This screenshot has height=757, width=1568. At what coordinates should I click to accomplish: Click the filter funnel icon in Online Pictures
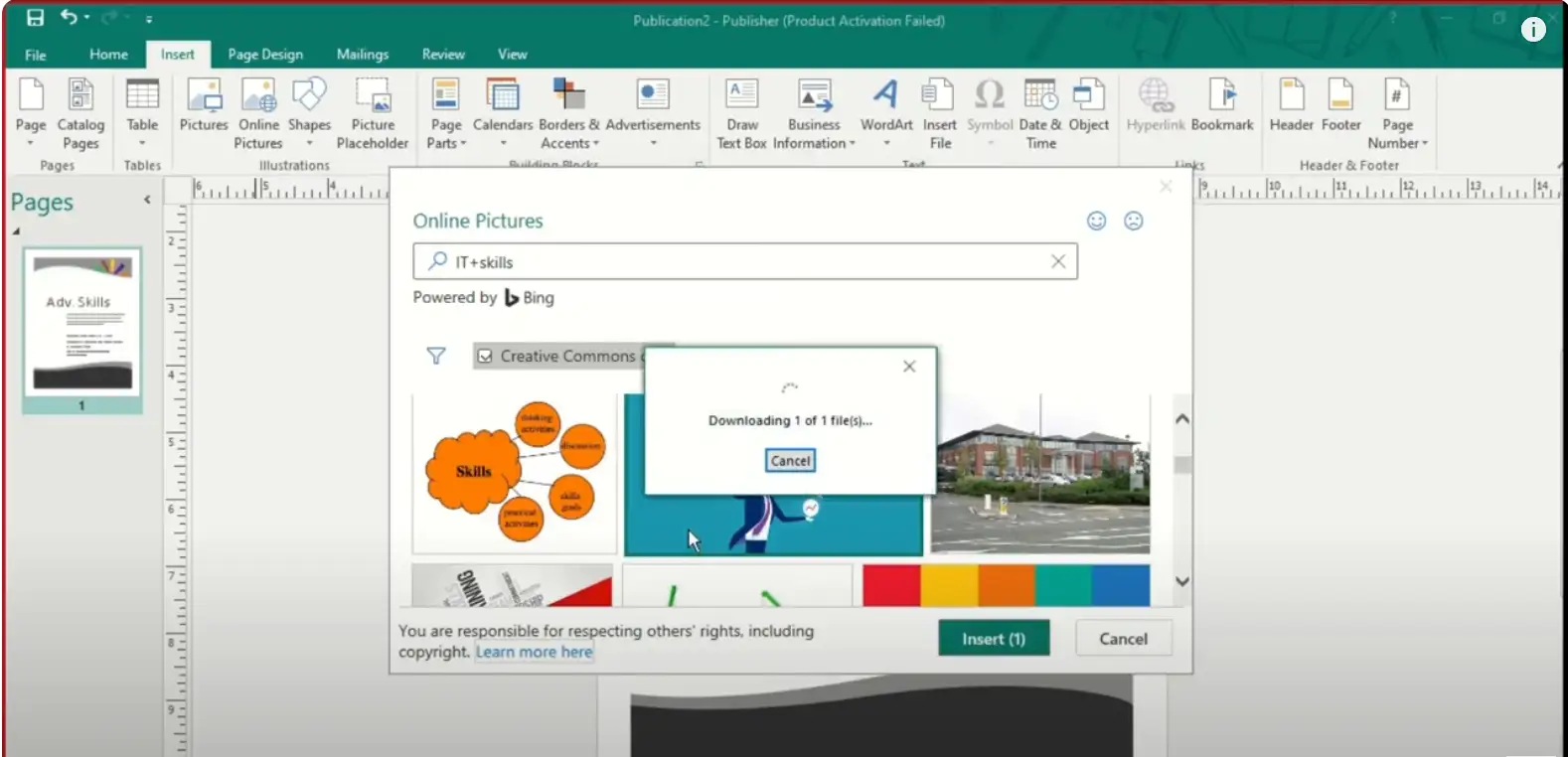pyautogui.click(x=436, y=356)
